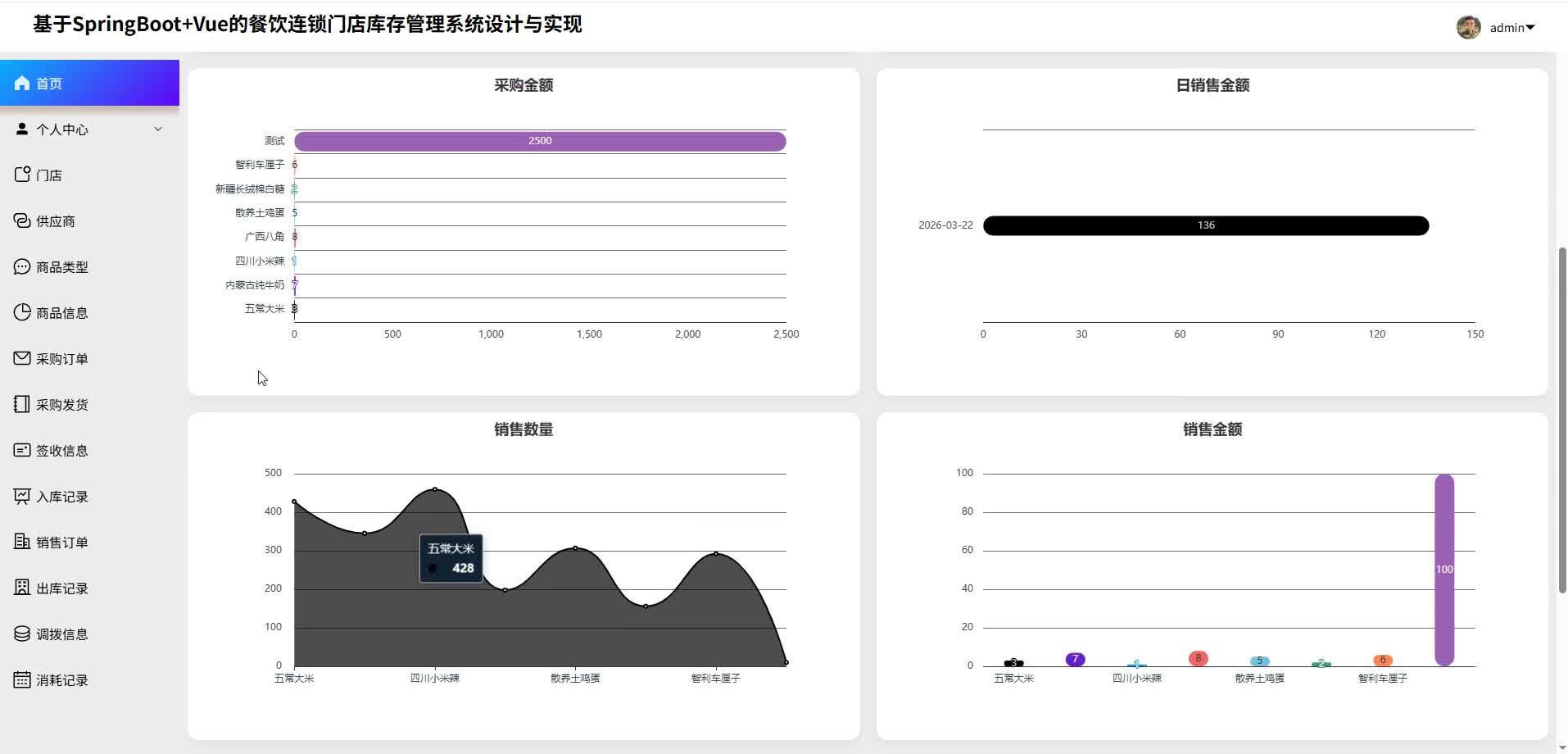The width and height of the screenshot is (1568, 754).
Task: Click the 采购金额 chart title
Action: [x=523, y=85]
